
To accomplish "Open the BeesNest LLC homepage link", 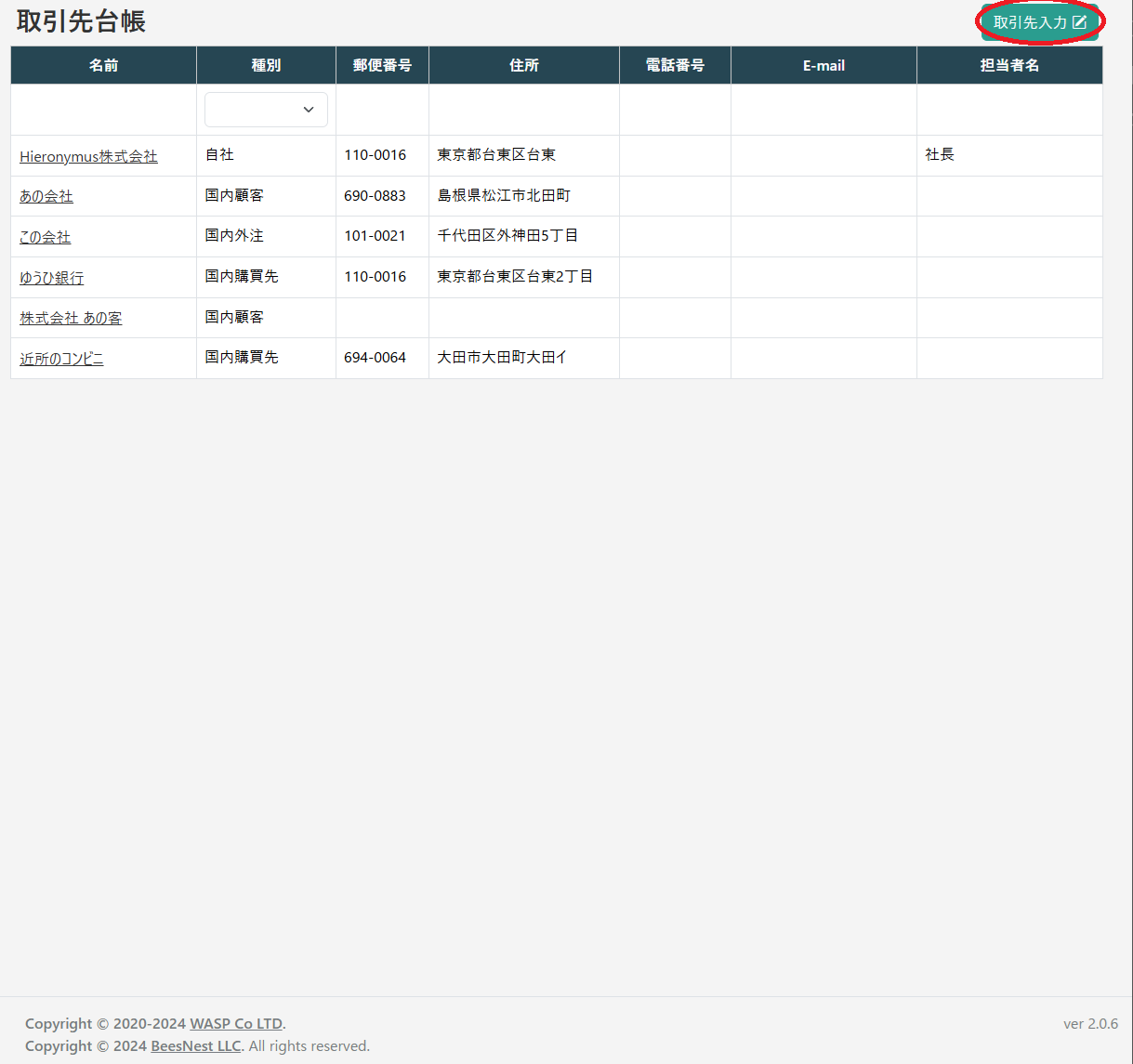I will click(195, 1045).
